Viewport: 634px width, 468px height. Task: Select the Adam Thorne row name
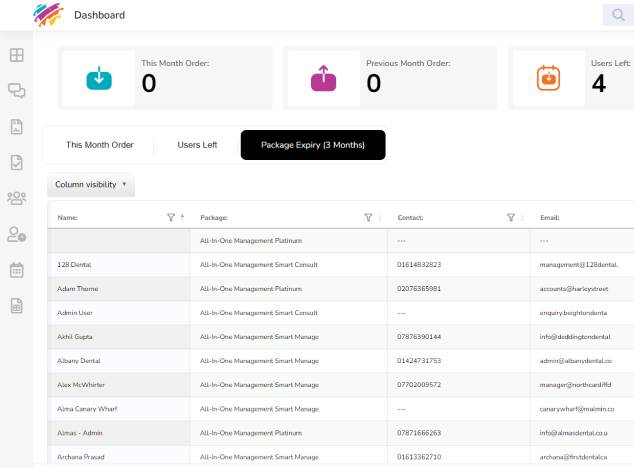coord(78,288)
